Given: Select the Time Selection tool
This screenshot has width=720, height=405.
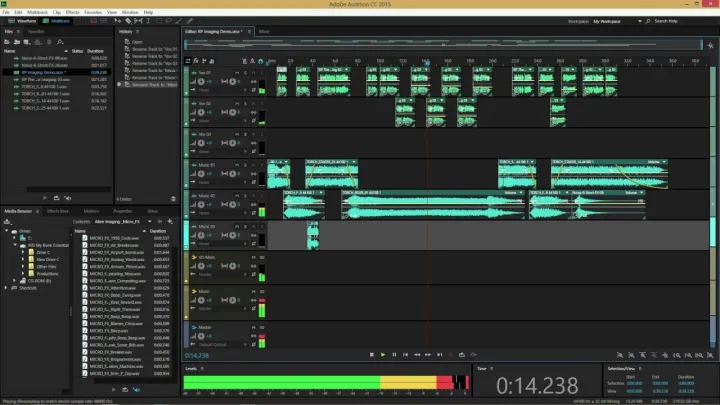Looking at the screenshot, I should click(x=148, y=21).
